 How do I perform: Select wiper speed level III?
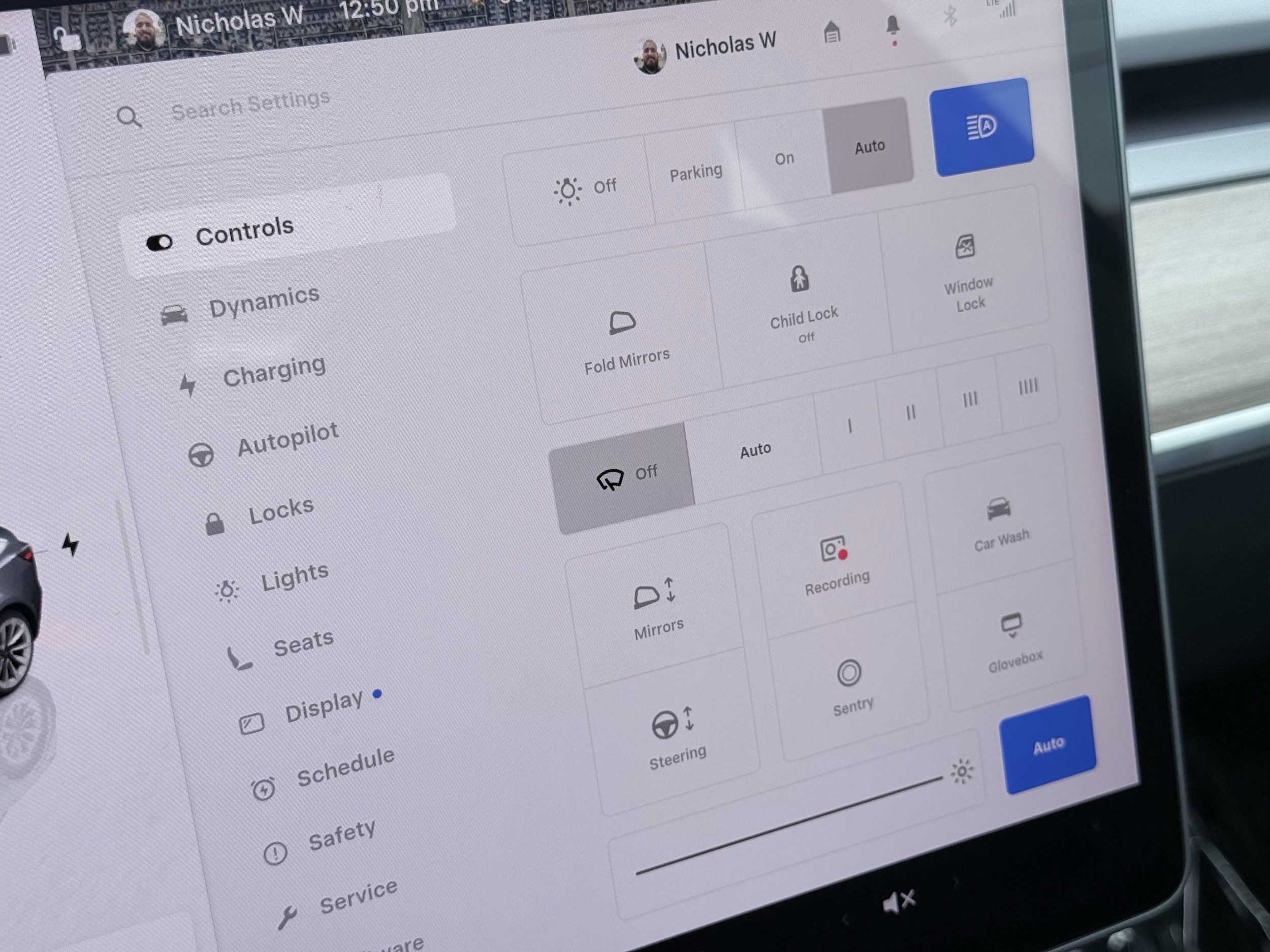(970, 400)
